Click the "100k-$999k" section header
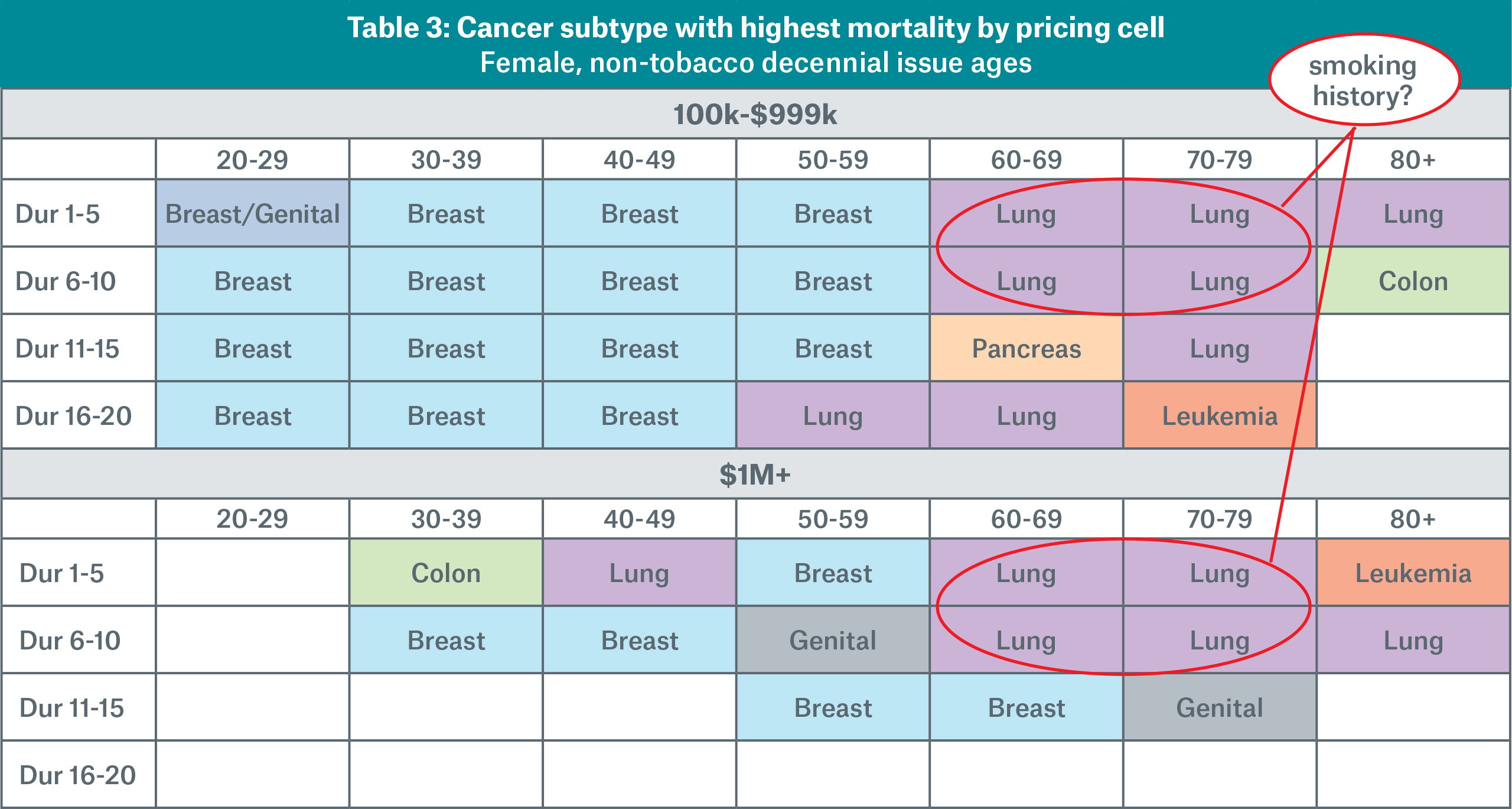The width and height of the screenshot is (1512, 809). tap(755, 114)
